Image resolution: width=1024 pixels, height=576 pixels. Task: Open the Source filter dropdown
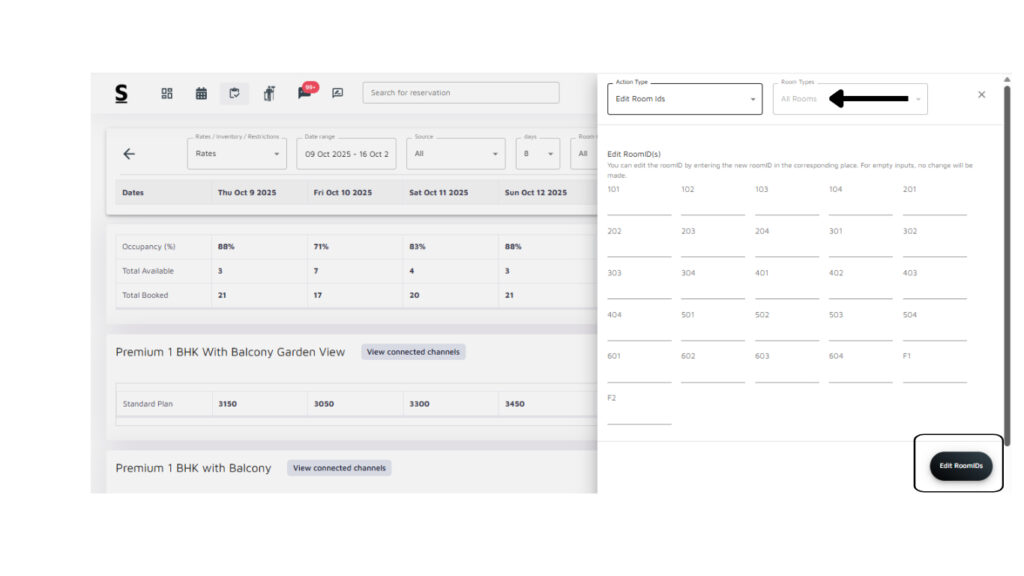click(x=455, y=154)
